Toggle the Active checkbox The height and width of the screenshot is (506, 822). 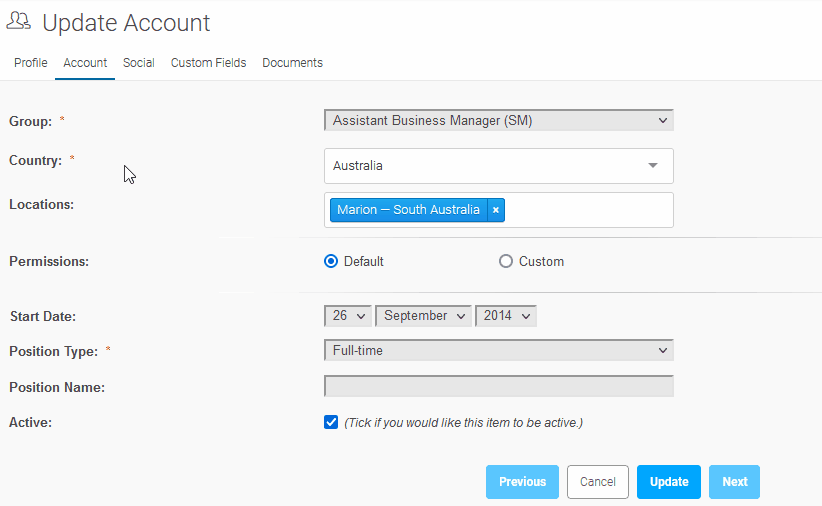(332, 423)
